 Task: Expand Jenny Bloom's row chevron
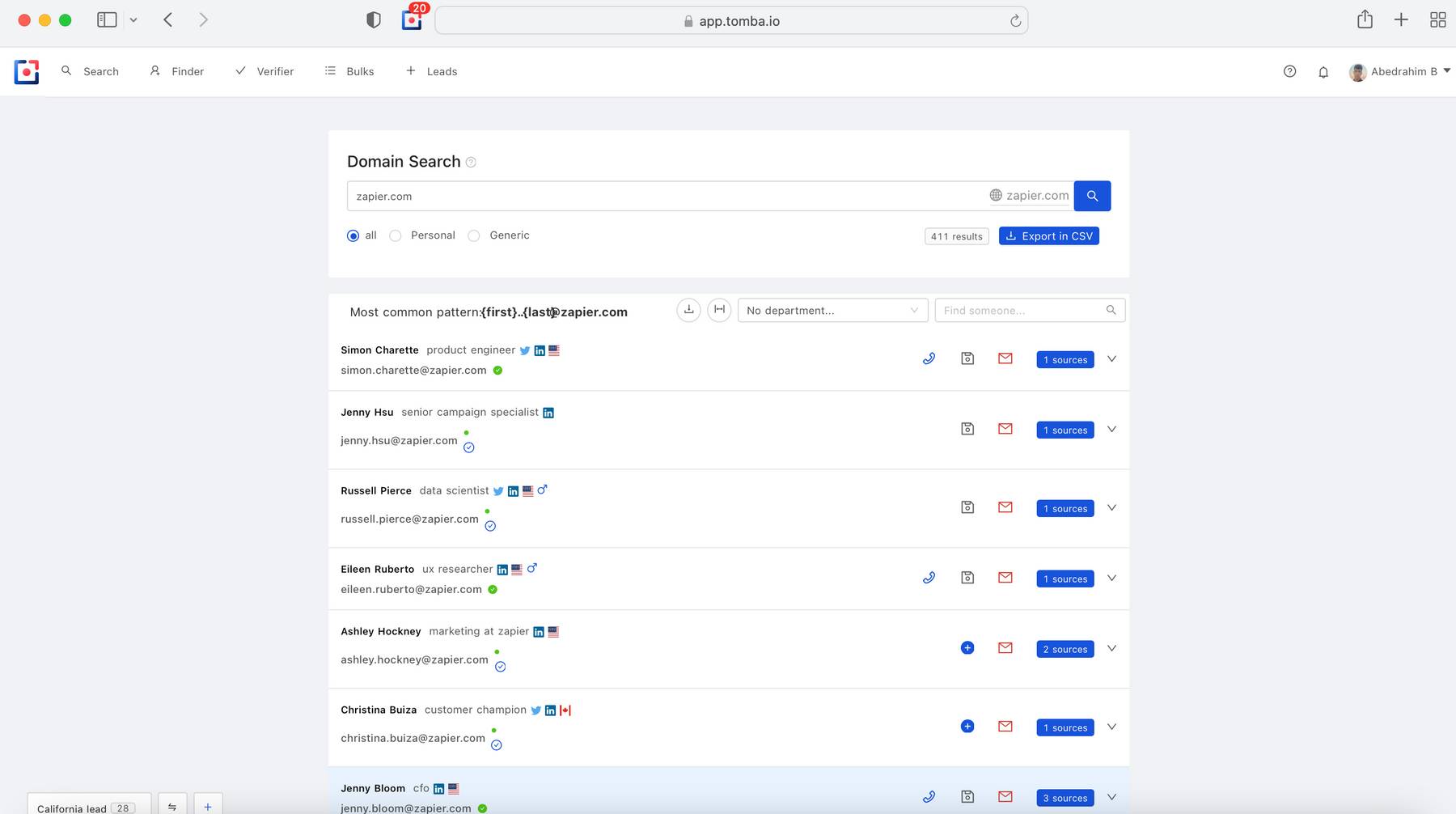pyautogui.click(x=1111, y=797)
